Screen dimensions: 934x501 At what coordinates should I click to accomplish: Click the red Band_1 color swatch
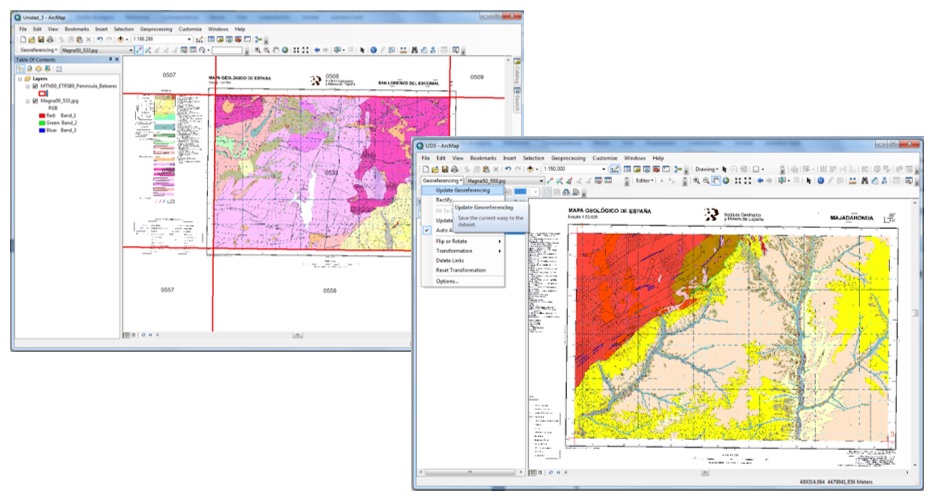[41, 116]
